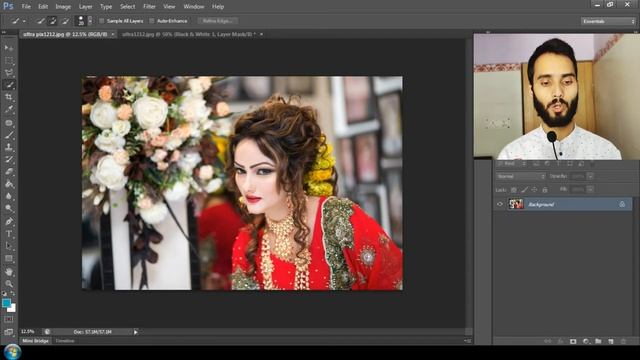Click the Windows Start button
640x360 pixels.
pos(12,351)
